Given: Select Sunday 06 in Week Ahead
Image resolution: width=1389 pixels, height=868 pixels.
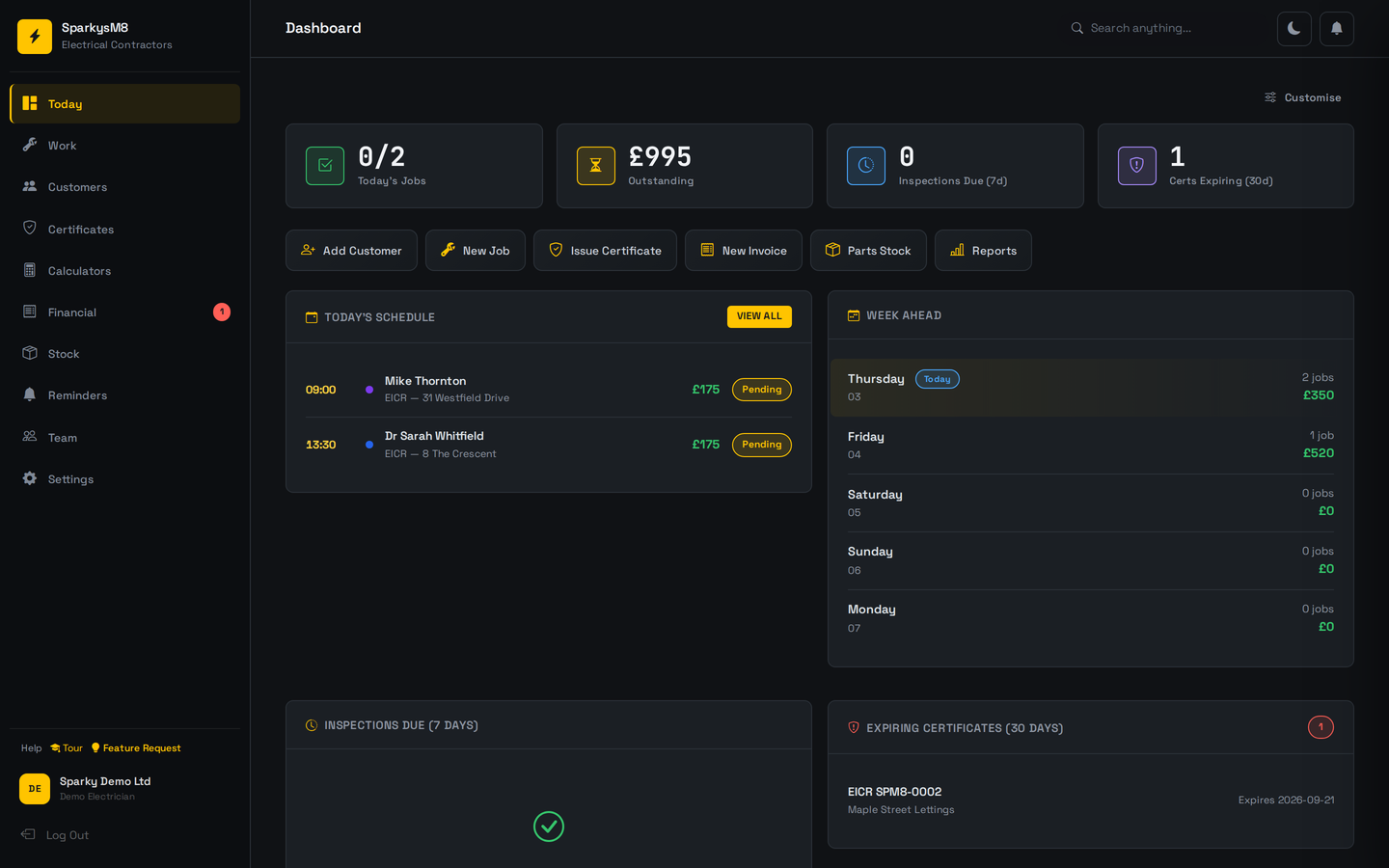Looking at the screenshot, I should tap(1091, 560).
